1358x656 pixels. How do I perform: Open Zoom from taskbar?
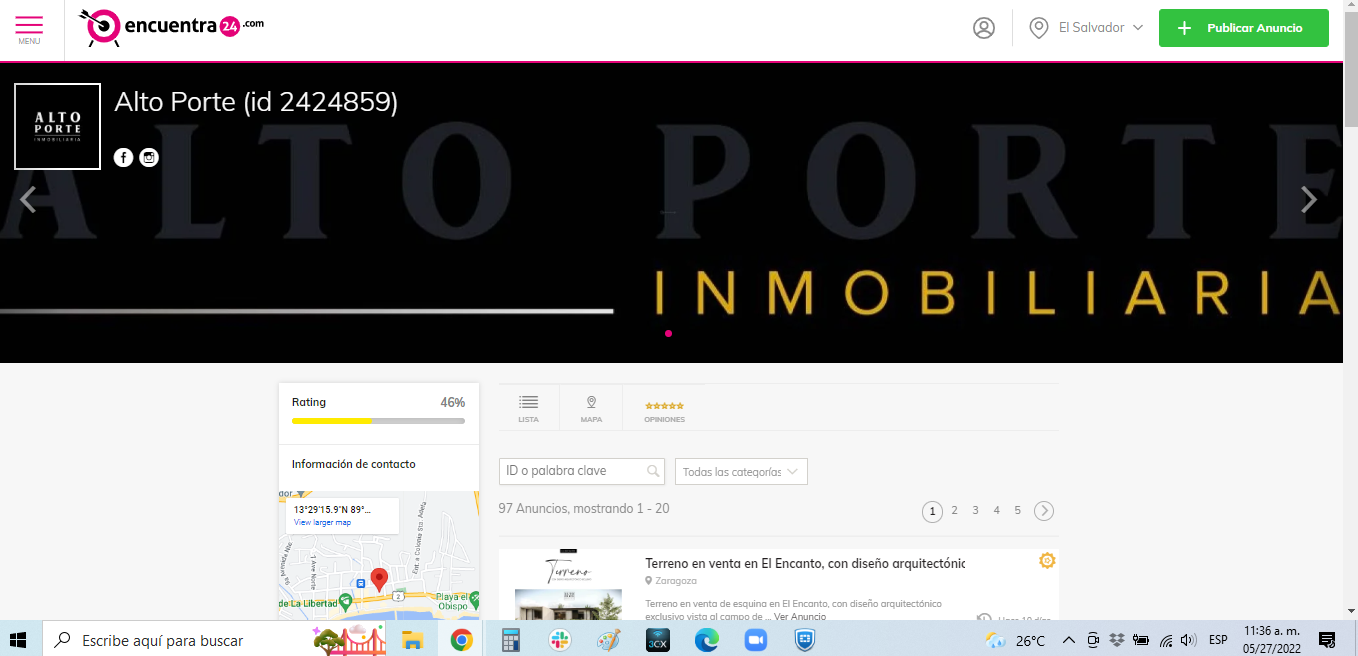coord(755,640)
